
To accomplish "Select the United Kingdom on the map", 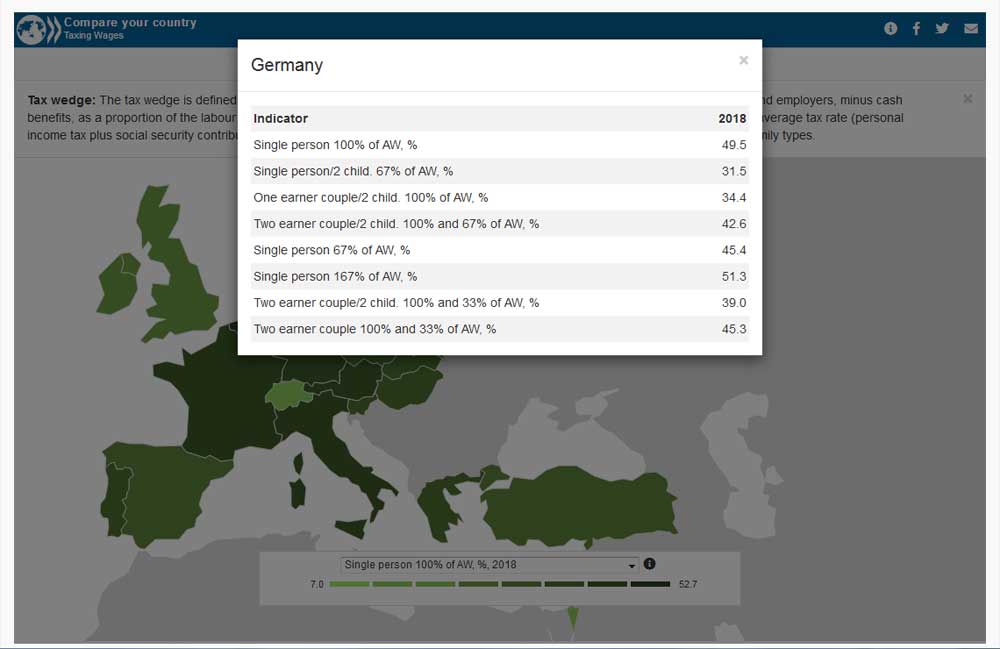I will coord(180,280).
